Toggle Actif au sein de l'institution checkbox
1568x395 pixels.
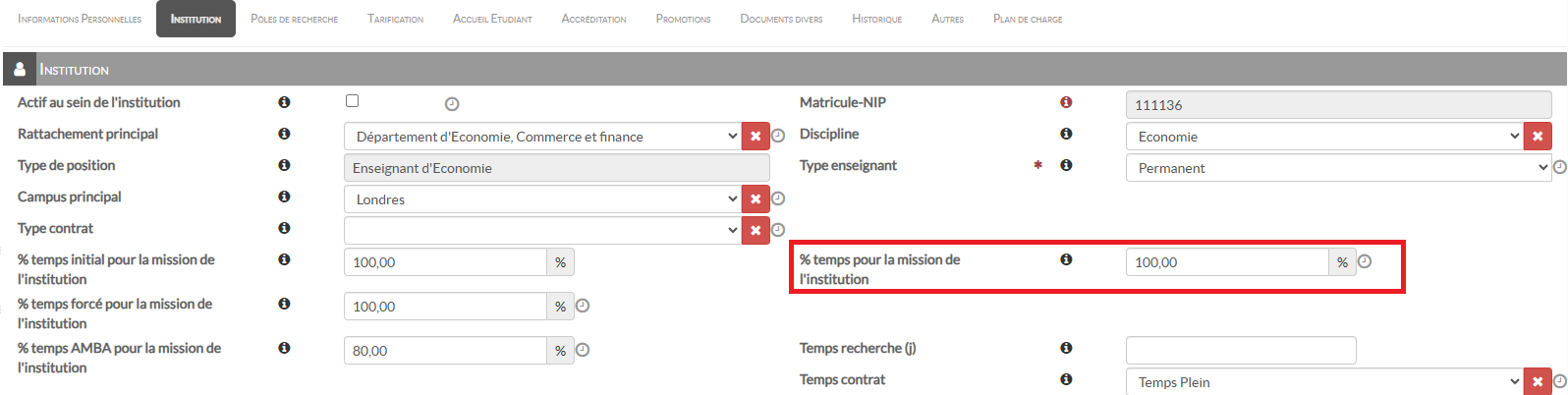coord(353,101)
